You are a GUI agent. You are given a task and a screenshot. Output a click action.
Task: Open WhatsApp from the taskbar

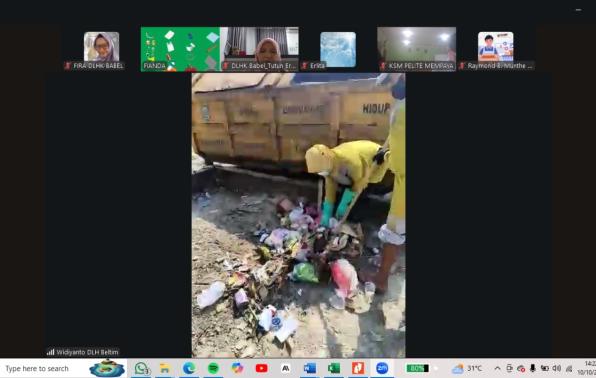(142, 368)
